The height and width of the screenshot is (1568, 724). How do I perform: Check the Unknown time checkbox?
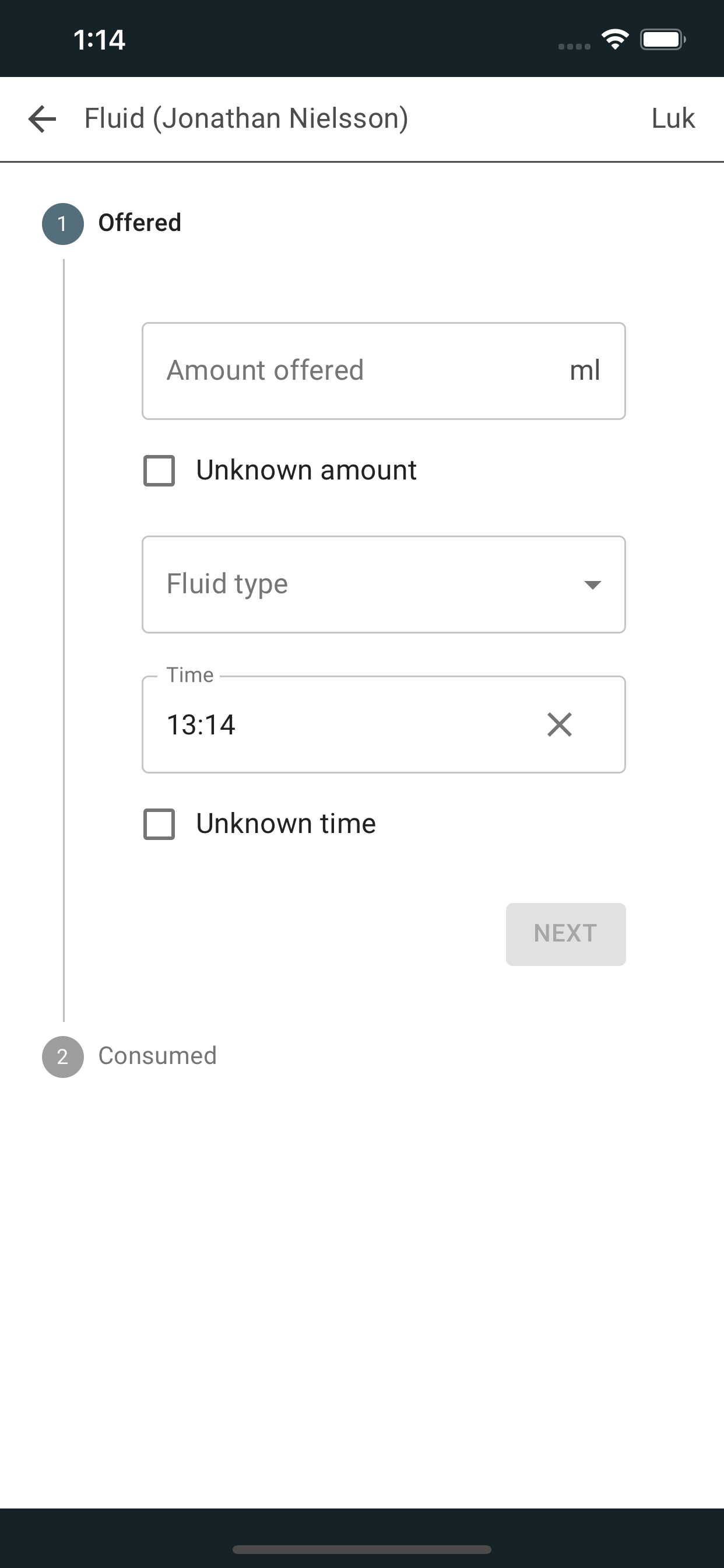[x=159, y=824]
